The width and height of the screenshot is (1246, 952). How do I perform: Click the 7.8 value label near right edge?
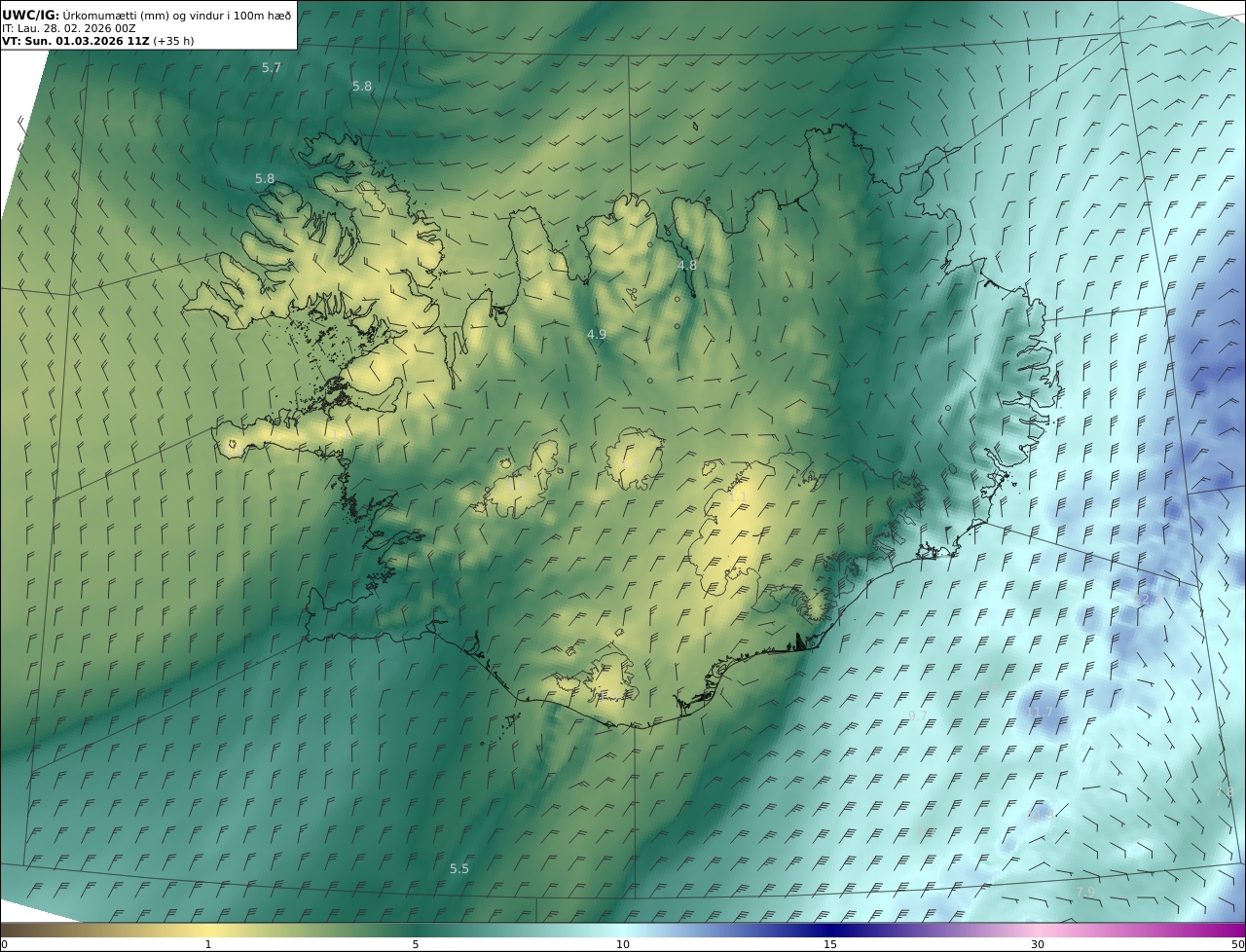point(1225,792)
